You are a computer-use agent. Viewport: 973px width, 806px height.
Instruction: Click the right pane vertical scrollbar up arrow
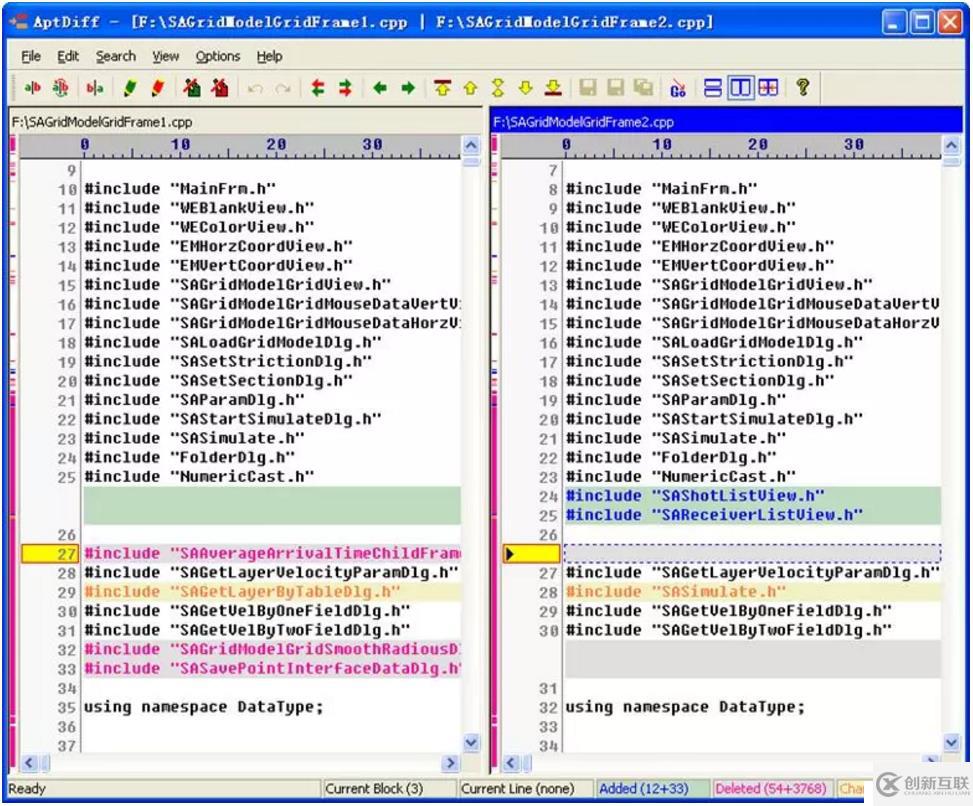pos(951,146)
